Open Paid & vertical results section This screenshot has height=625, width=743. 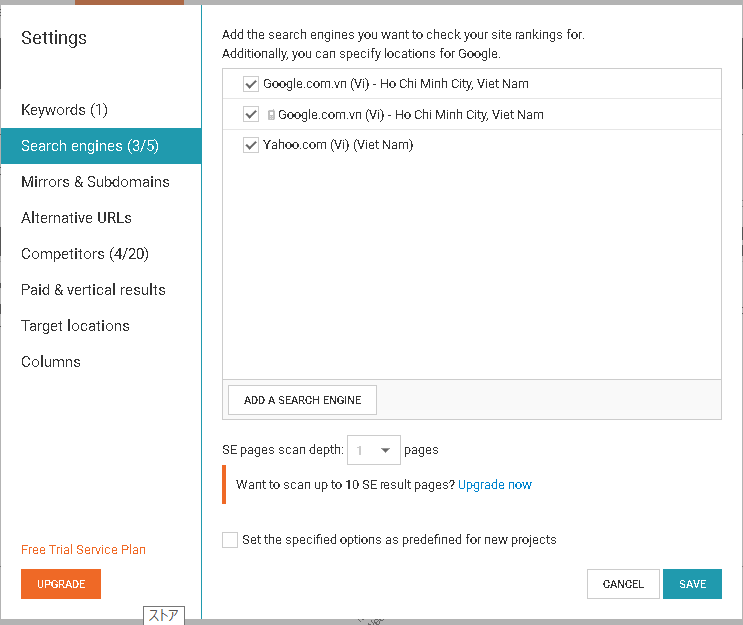pos(93,290)
